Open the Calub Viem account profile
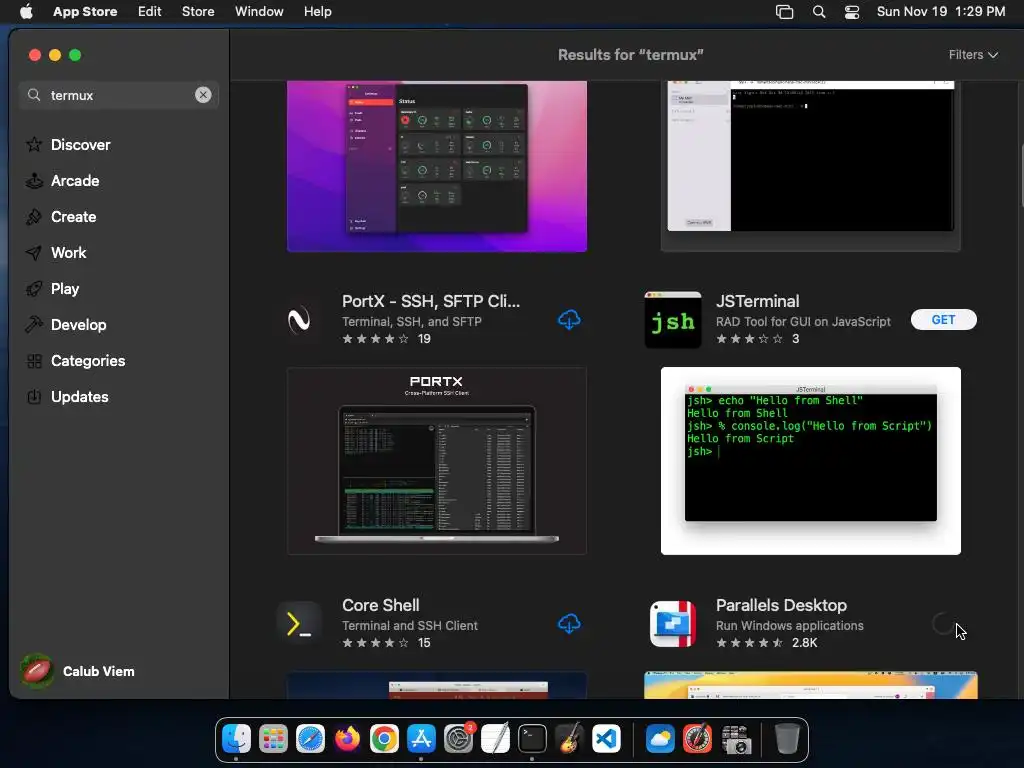 [x=78, y=671]
